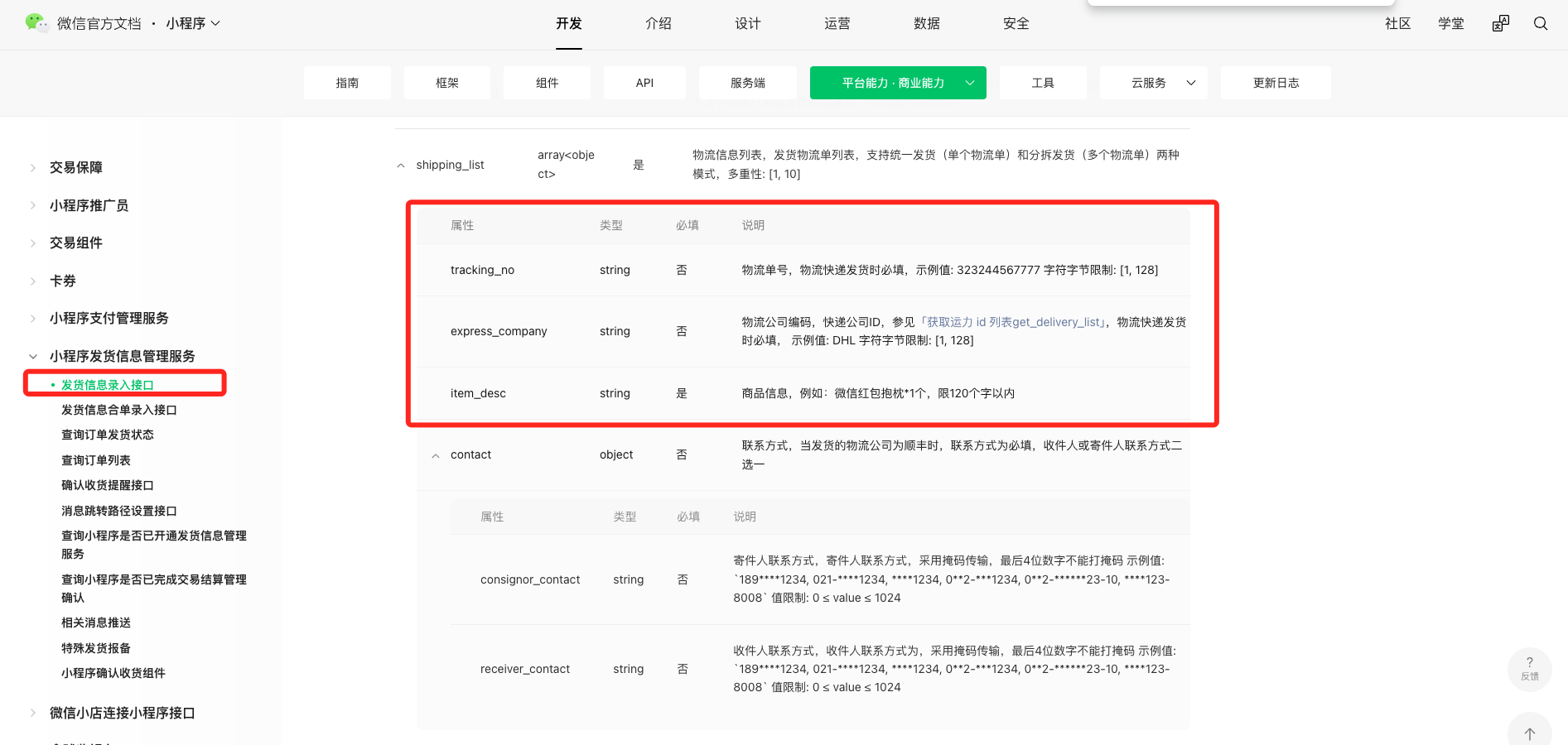Expand the 卡券 sidebar section
This screenshot has width=1568, height=745.
click(x=33, y=281)
